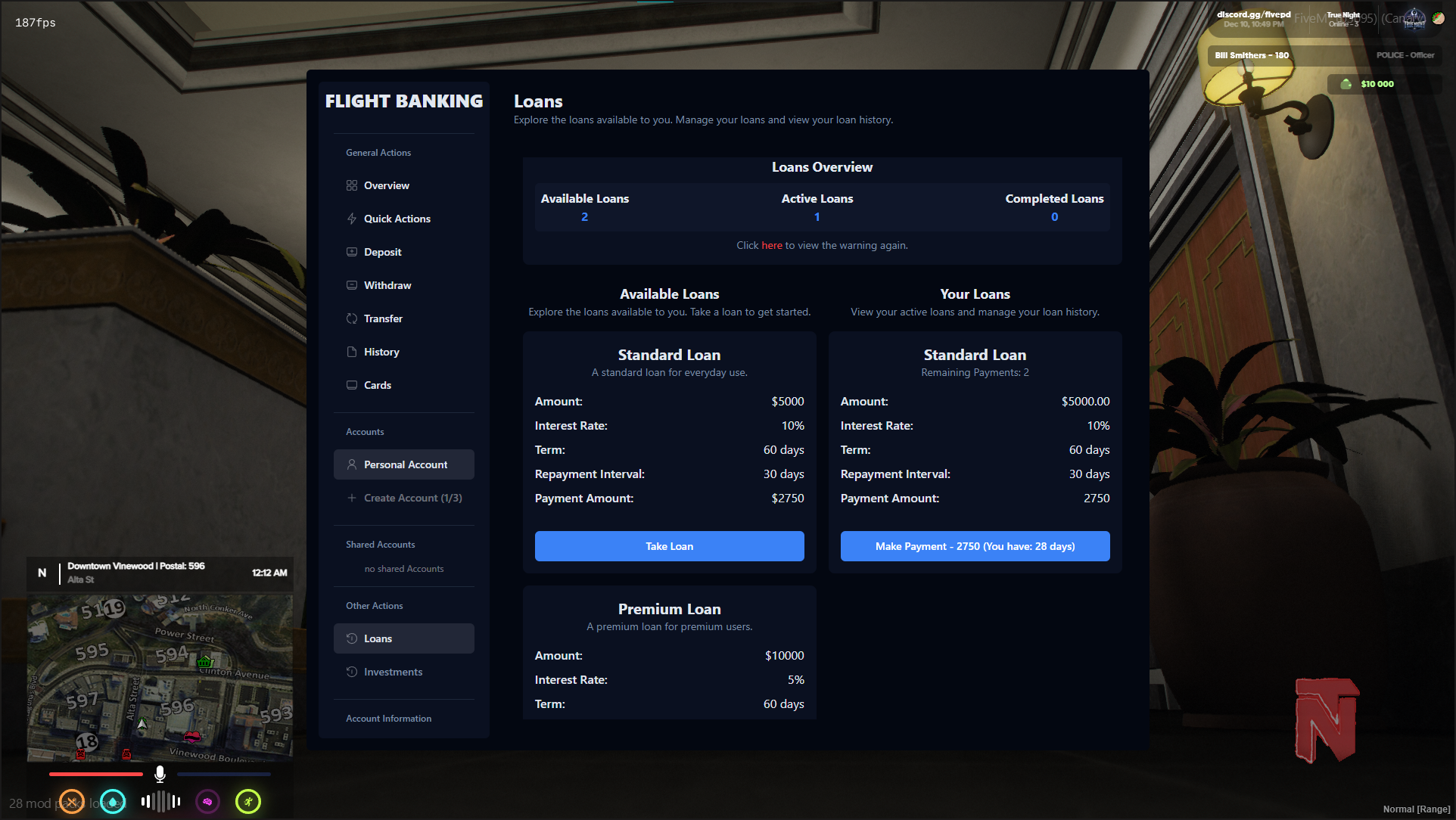The image size is (1456, 820).
Task: Click the Active Loans count
Action: point(817,217)
